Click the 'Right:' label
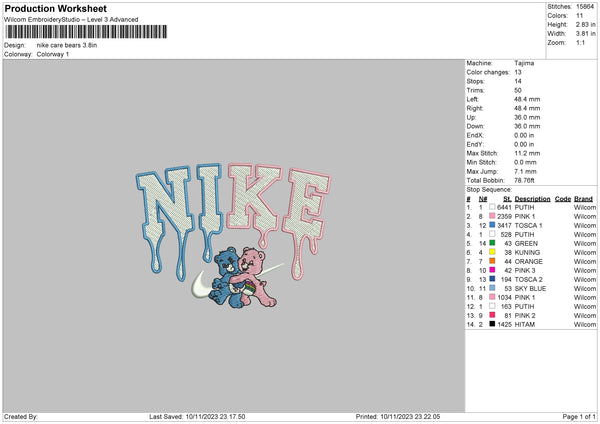 click(x=474, y=108)
